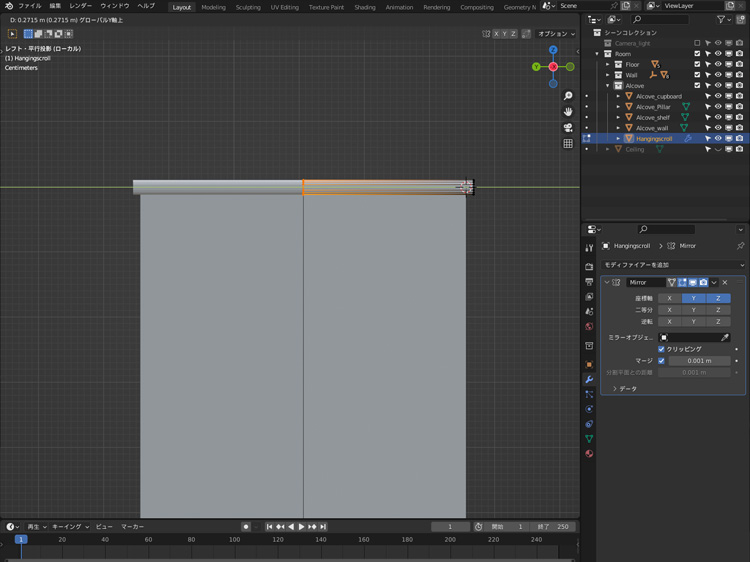Screen dimensions: 750x562
Task: Expand the データ section in Mirror modifier
Action: coord(615,389)
